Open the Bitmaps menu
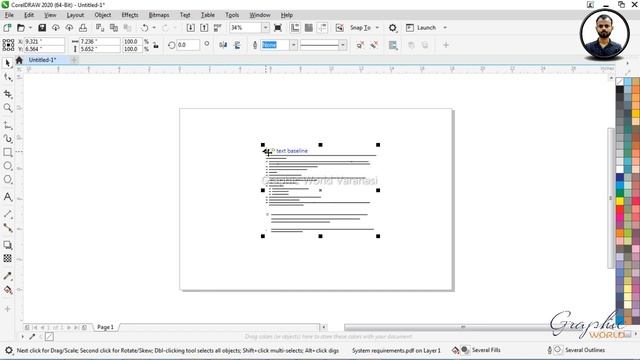 coord(159,15)
